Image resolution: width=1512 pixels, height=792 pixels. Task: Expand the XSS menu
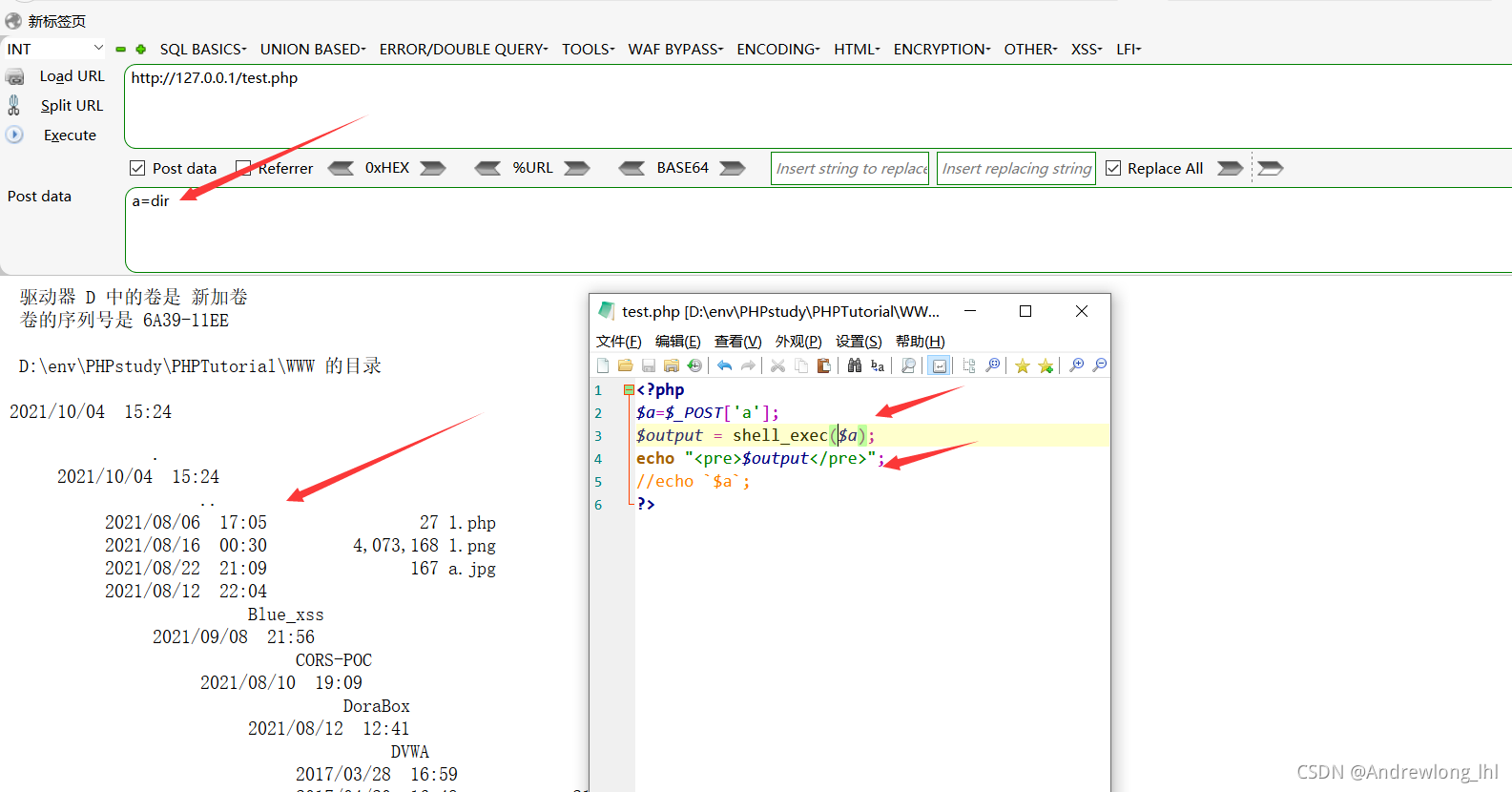pyautogui.click(x=1087, y=49)
